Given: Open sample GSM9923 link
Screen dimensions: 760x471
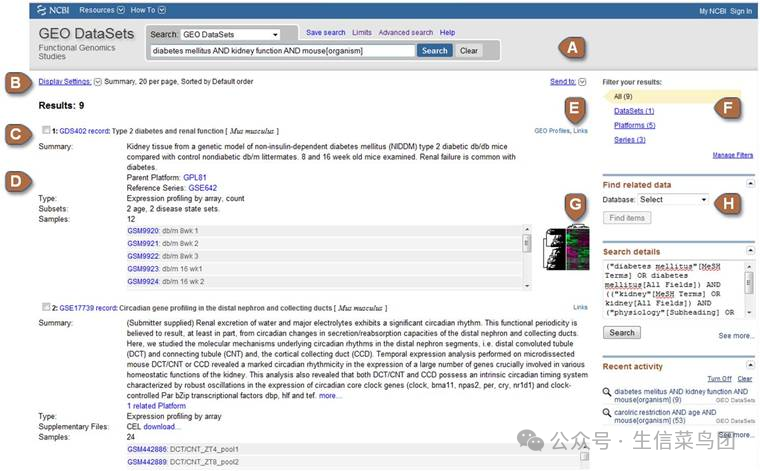Looking at the screenshot, I should 143,268.
